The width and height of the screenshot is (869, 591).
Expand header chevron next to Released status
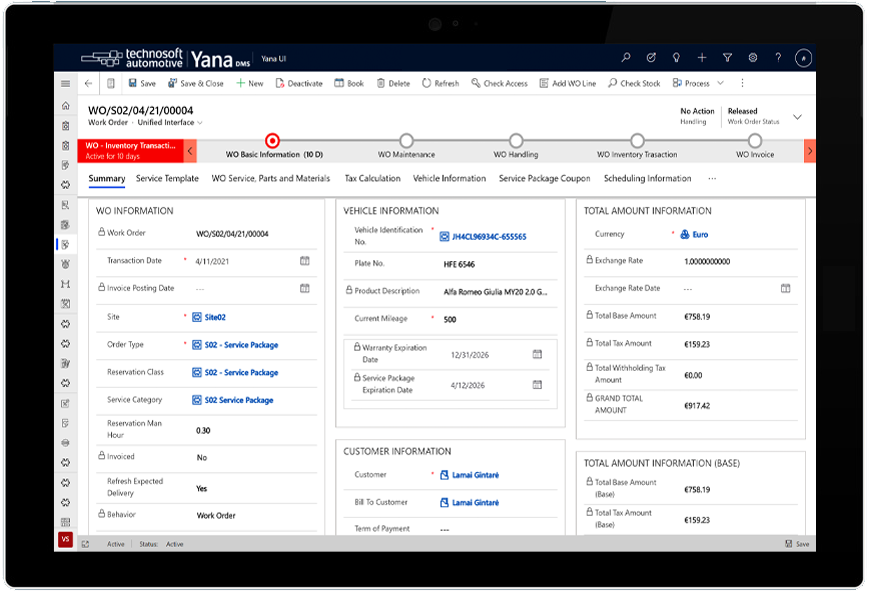click(x=797, y=117)
